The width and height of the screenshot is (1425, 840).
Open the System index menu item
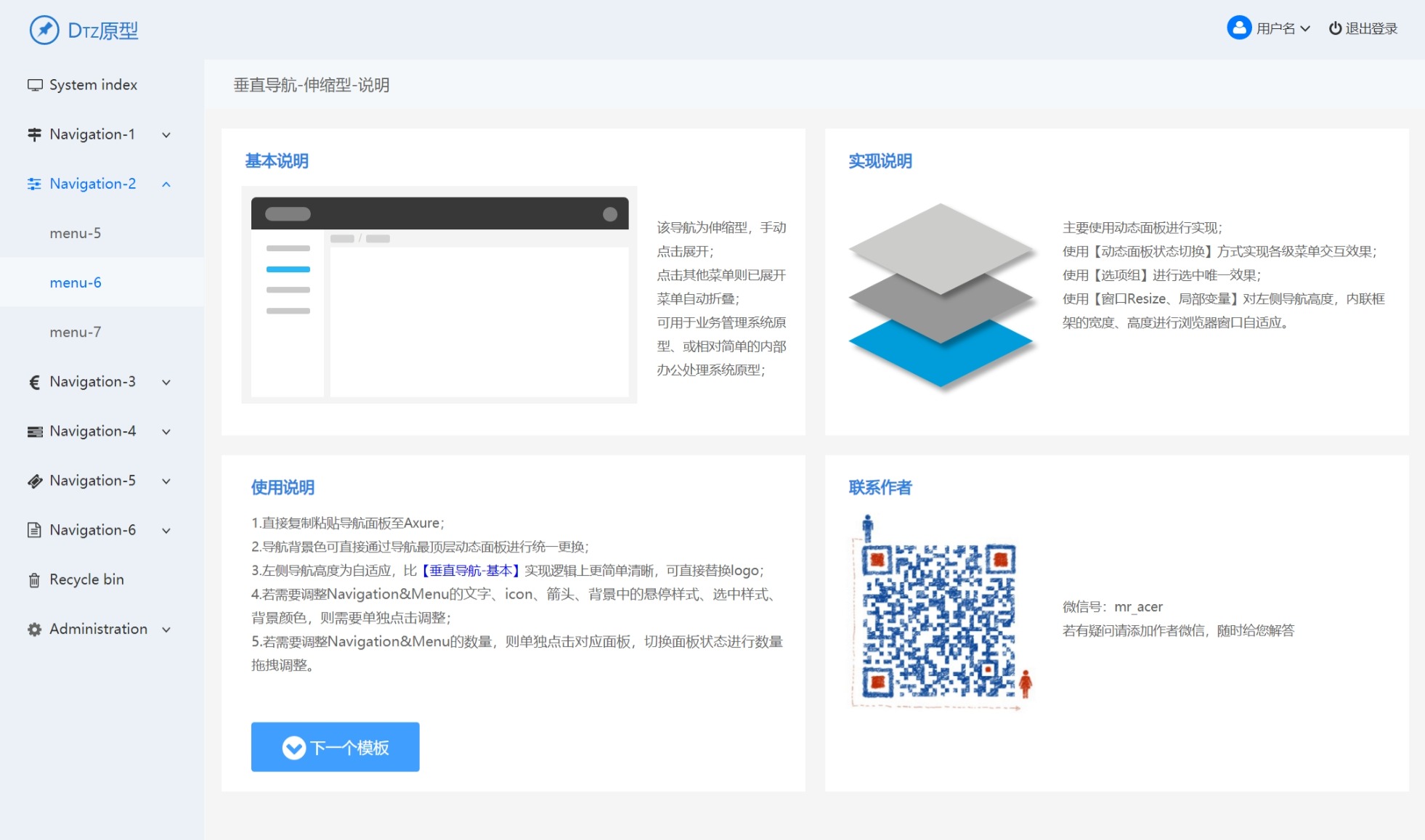(x=102, y=85)
